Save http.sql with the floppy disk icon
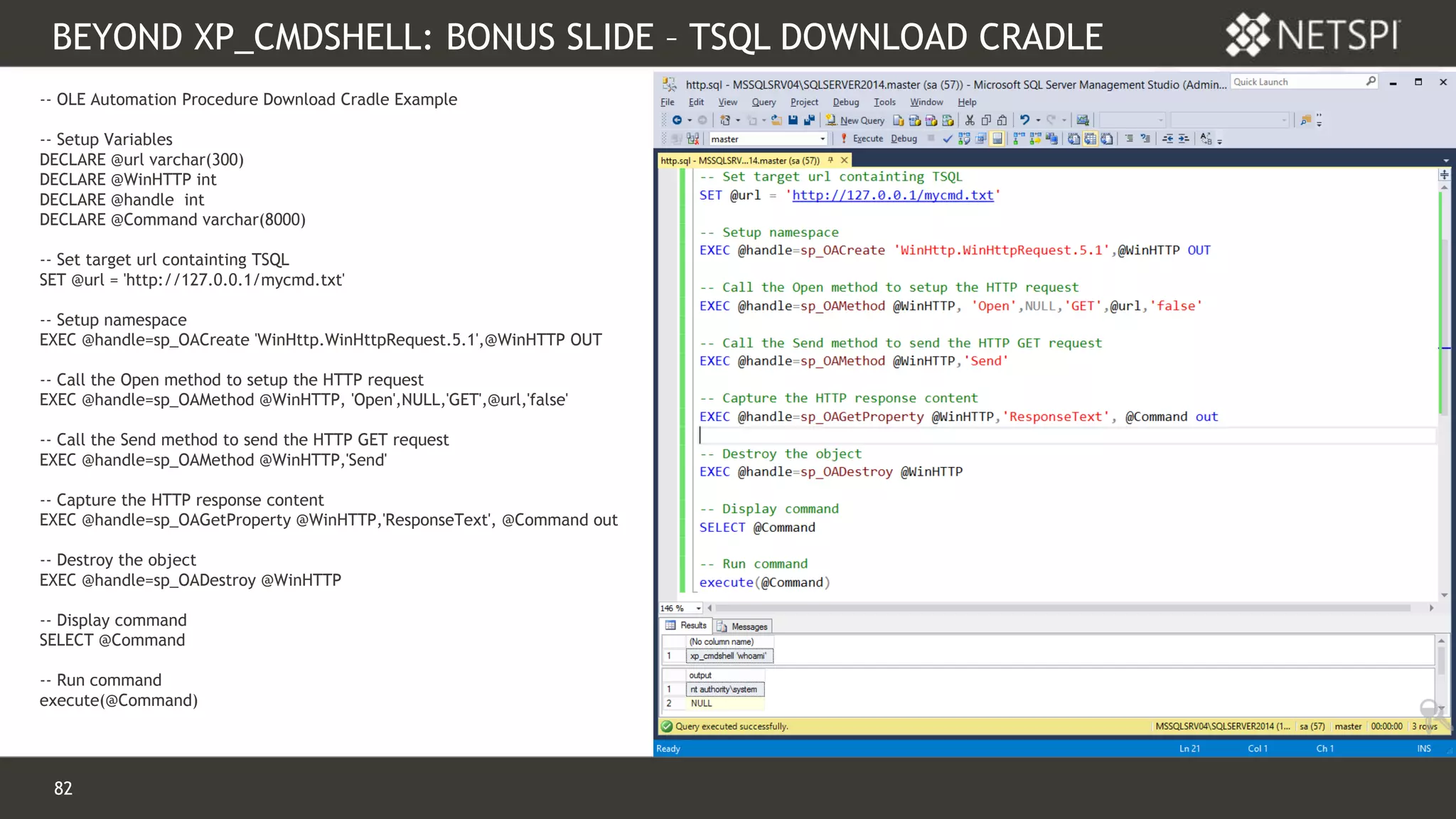Screen dimensions: 1456x819 tap(793, 120)
